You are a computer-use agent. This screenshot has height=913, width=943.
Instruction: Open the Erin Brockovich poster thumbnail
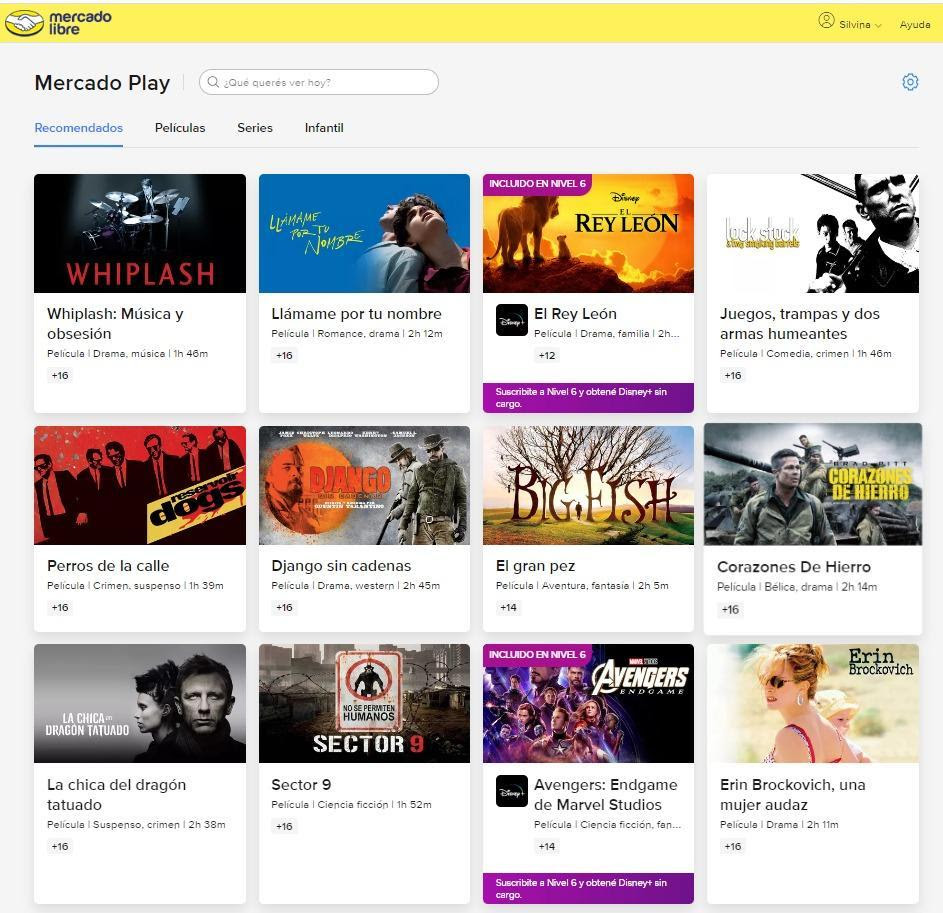[x=812, y=704]
